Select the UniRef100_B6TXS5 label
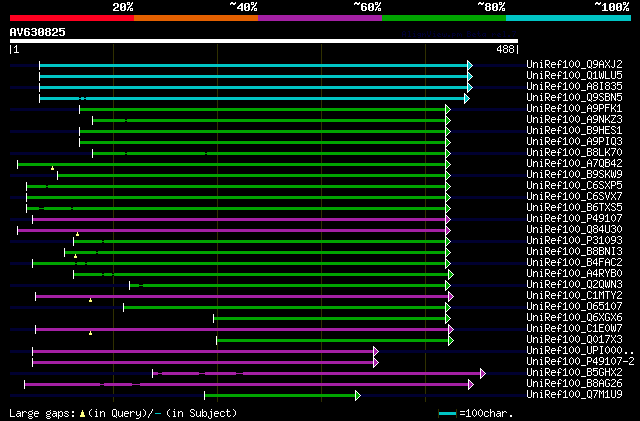The image size is (640, 421). [x=574, y=207]
